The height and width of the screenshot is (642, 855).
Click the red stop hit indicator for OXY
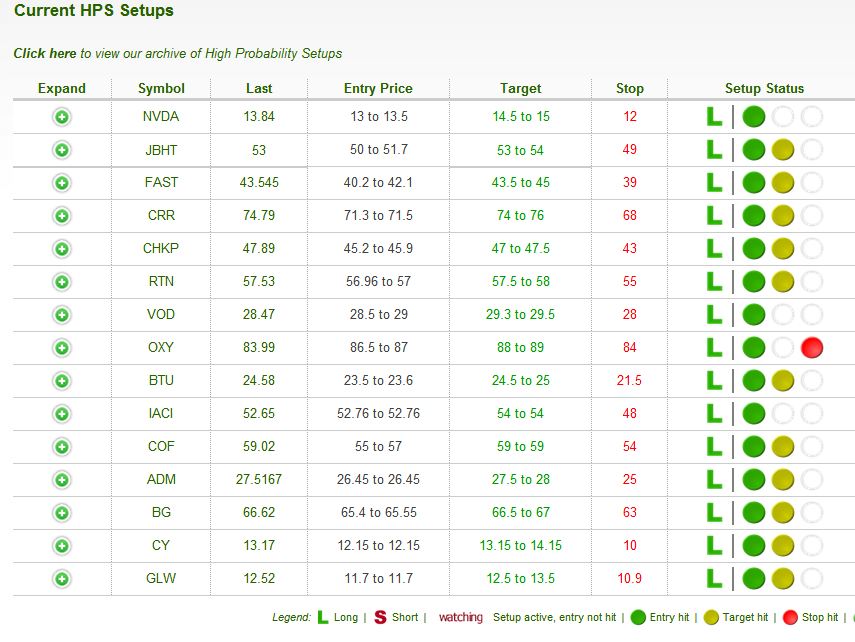pos(812,348)
